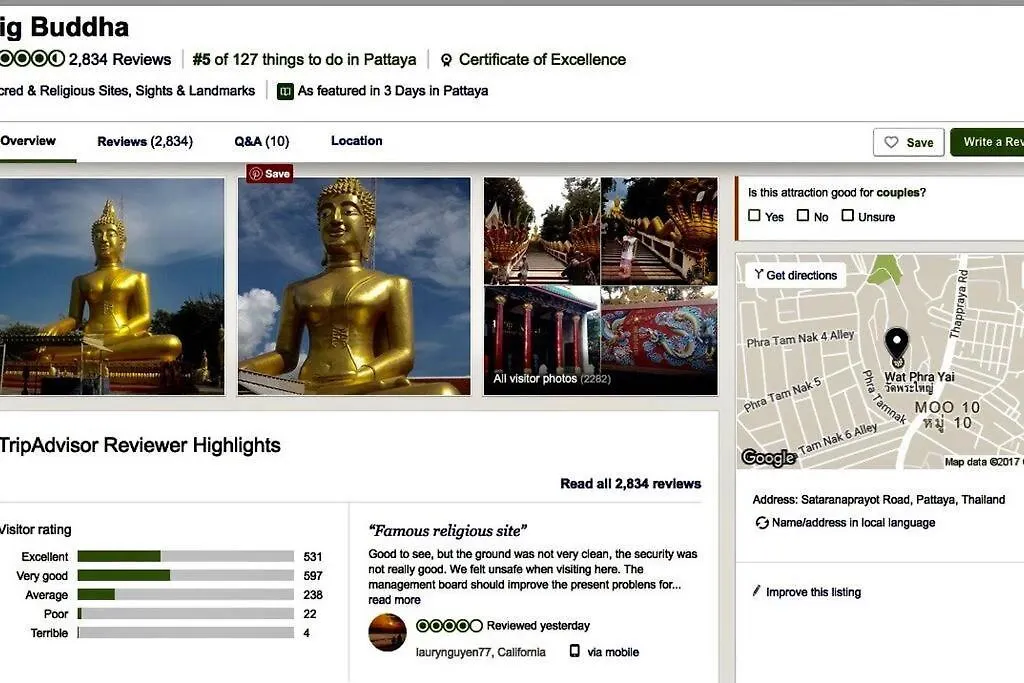This screenshot has width=1024, height=683.
Task: Click the Certificate of Excellence ribbon icon
Action: (x=446, y=60)
